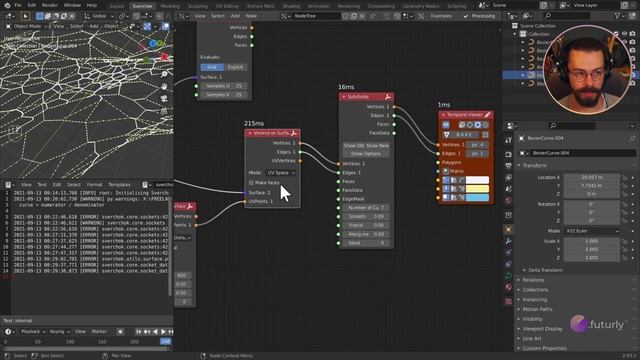Click the Examples button in node editor header

(x=441, y=16)
